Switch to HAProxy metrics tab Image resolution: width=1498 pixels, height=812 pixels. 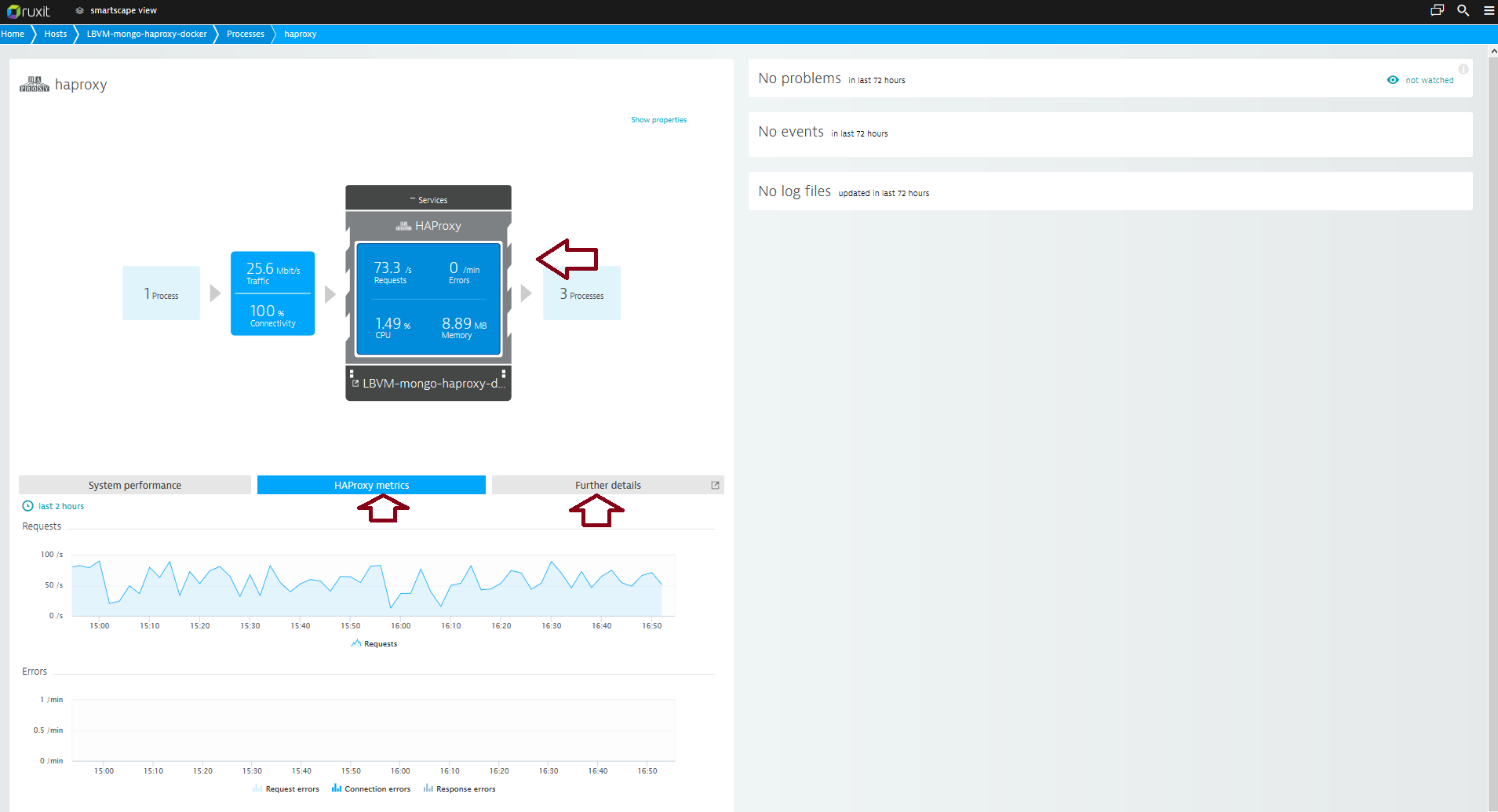point(371,486)
